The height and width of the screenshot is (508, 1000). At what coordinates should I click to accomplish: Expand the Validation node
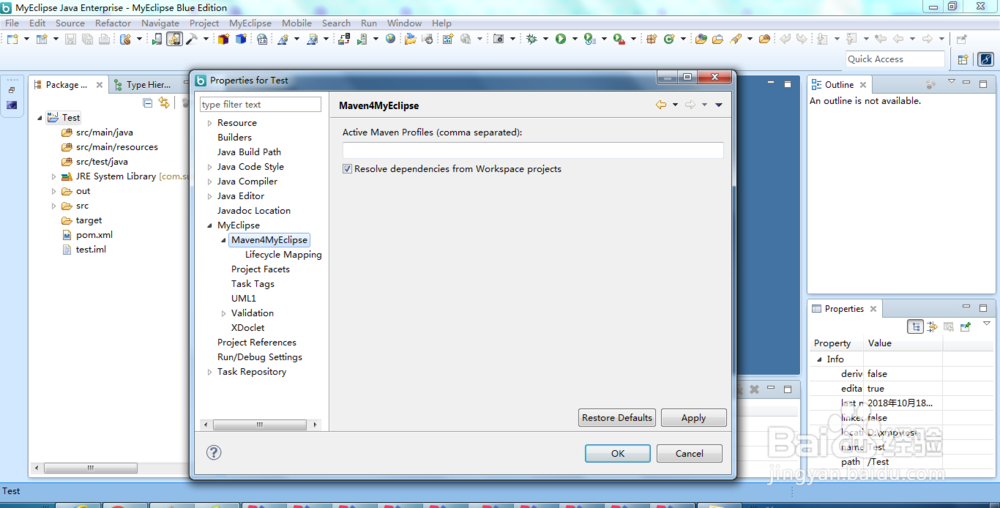tap(223, 314)
